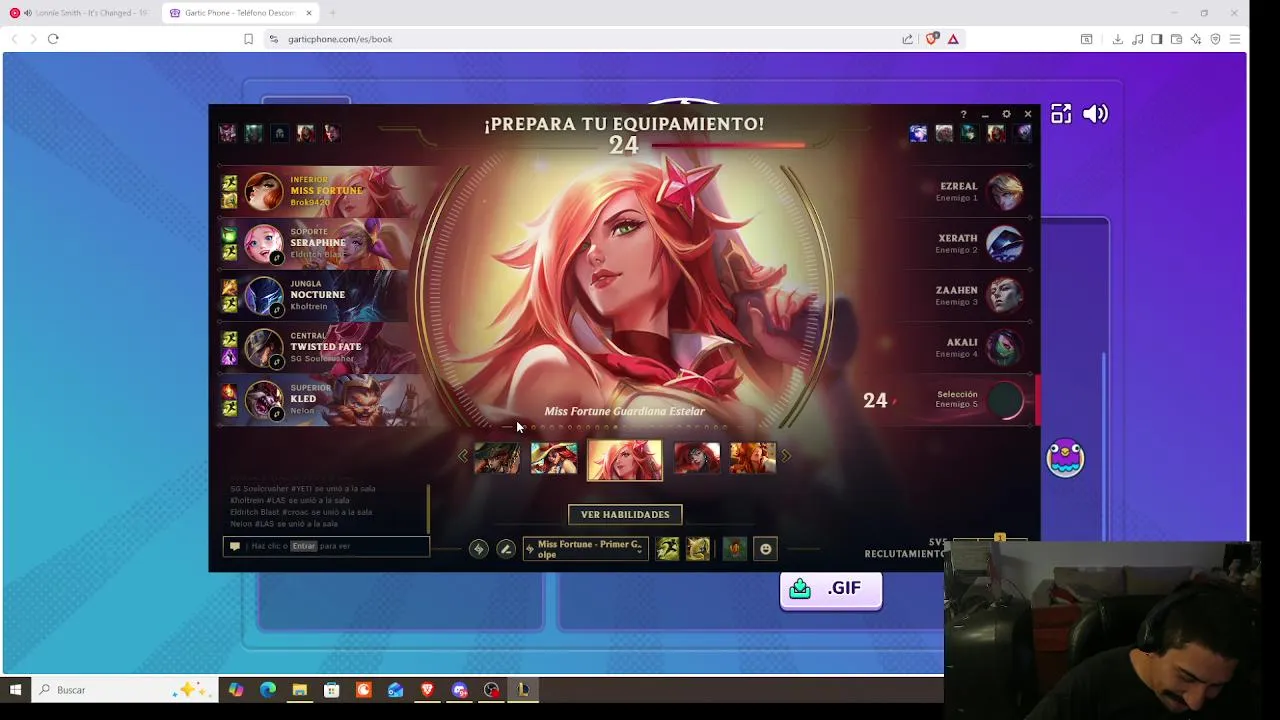Open the rune page dropdown 'Miss Fortune - Primer Golpe'
This screenshot has height=720, width=1280.
click(586, 549)
